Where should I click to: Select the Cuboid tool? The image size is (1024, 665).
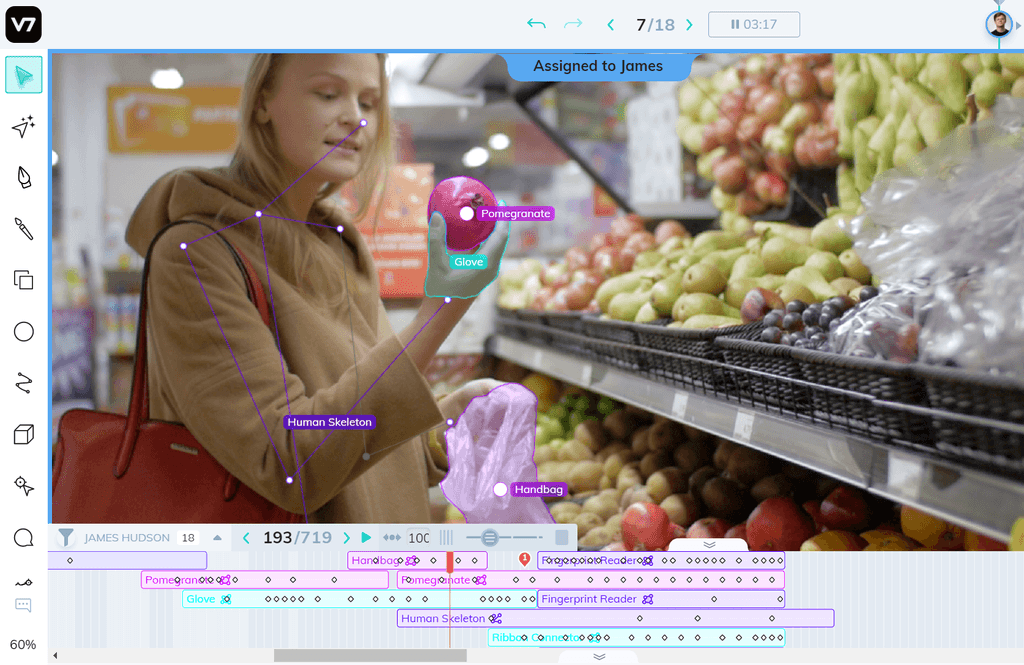(x=23, y=434)
